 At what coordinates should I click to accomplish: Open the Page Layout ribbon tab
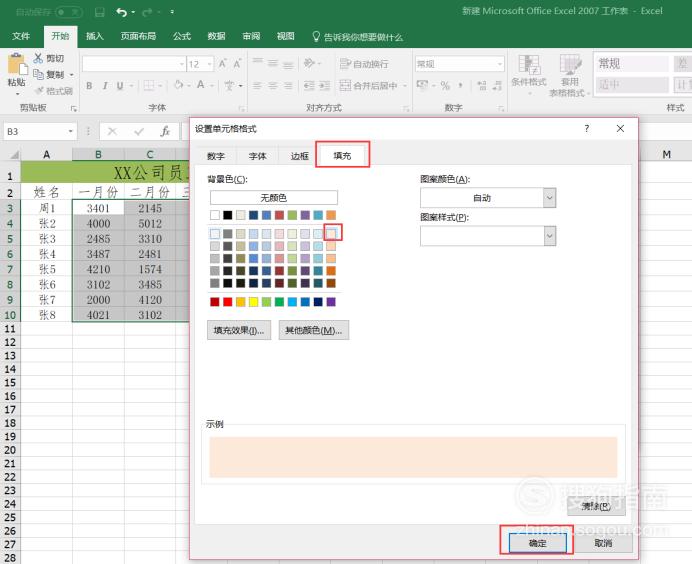point(139,36)
